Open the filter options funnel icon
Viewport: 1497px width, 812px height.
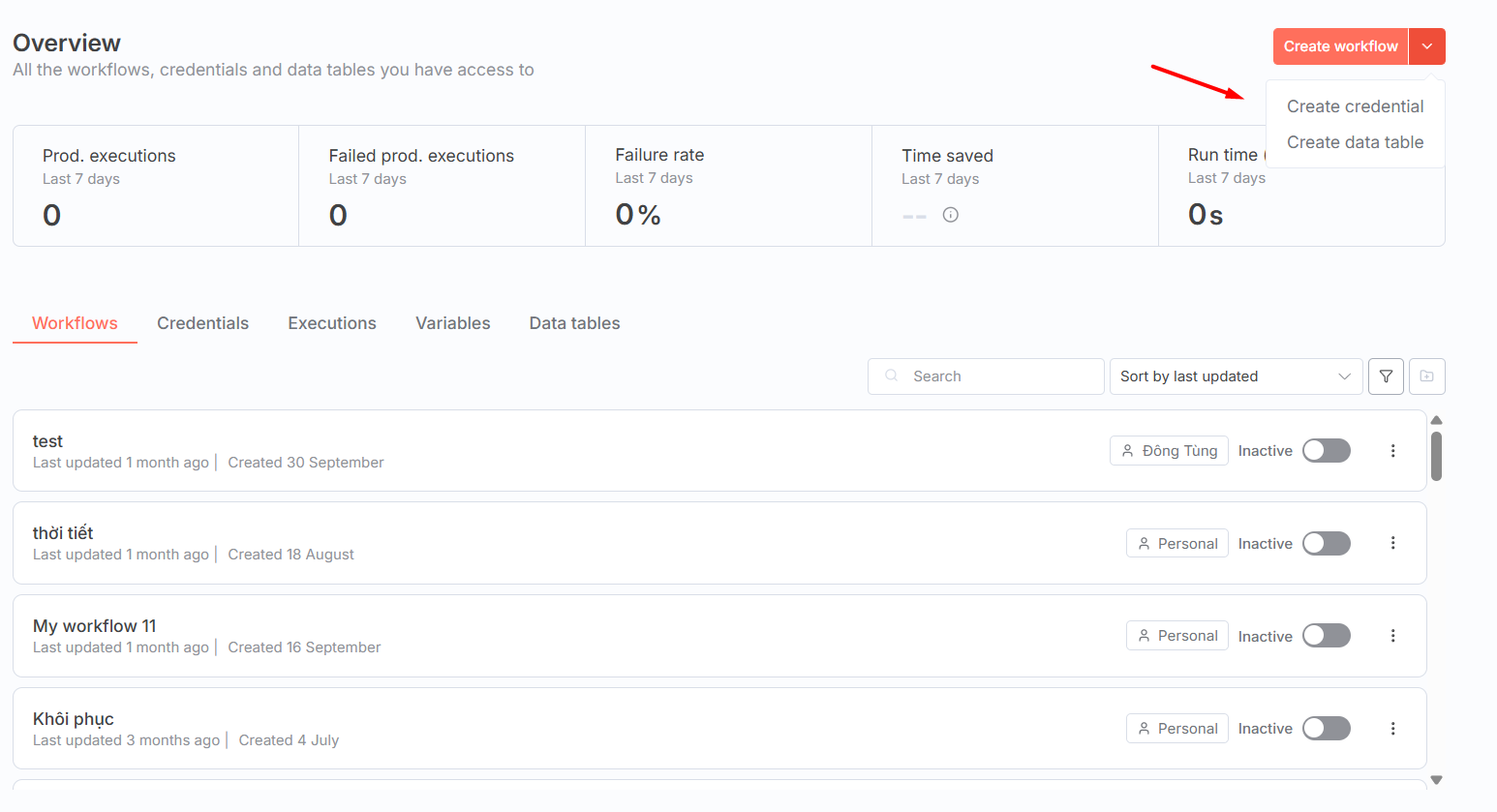click(x=1386, y=376)
